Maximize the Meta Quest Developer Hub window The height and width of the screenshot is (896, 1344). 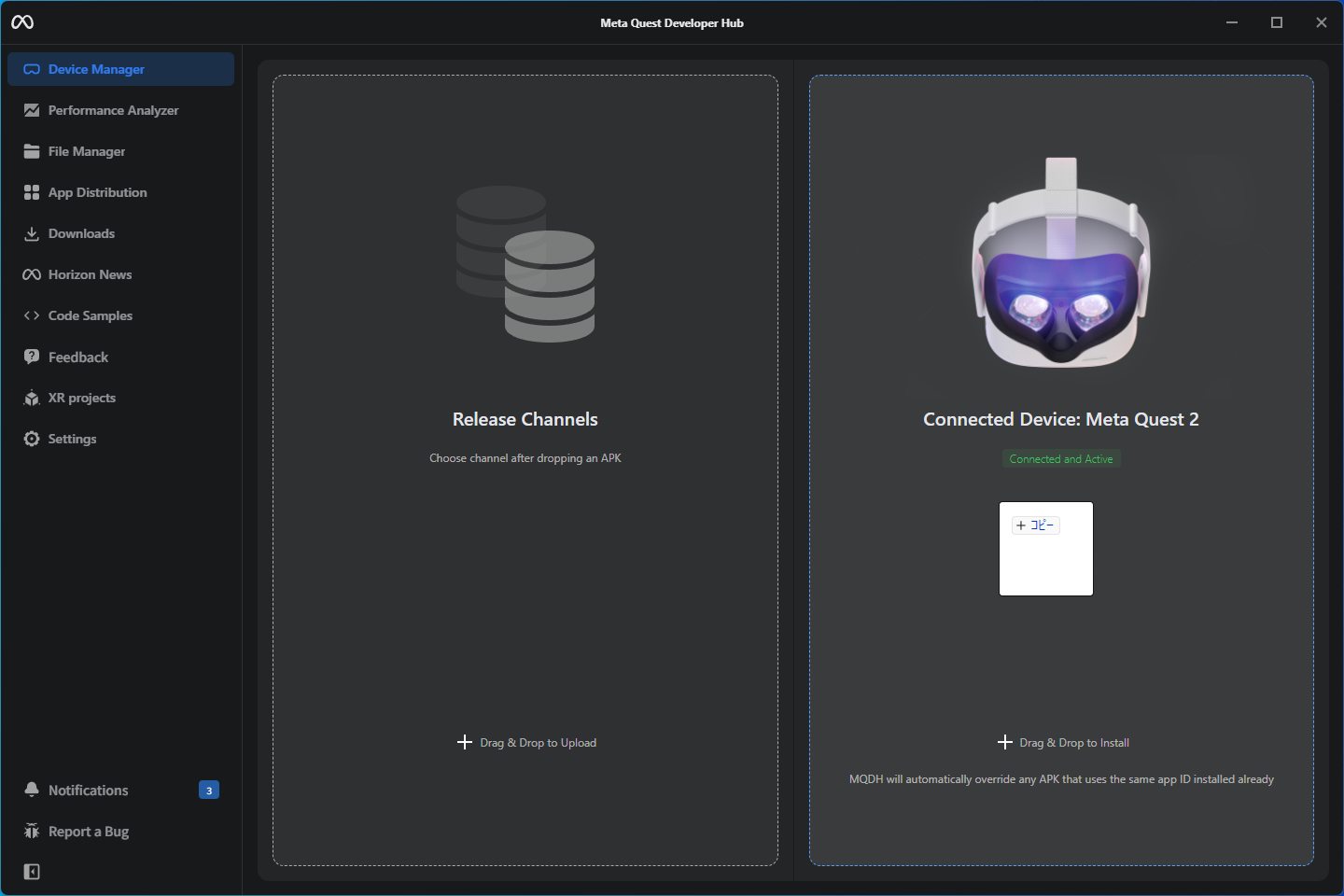click(1277, 22)
